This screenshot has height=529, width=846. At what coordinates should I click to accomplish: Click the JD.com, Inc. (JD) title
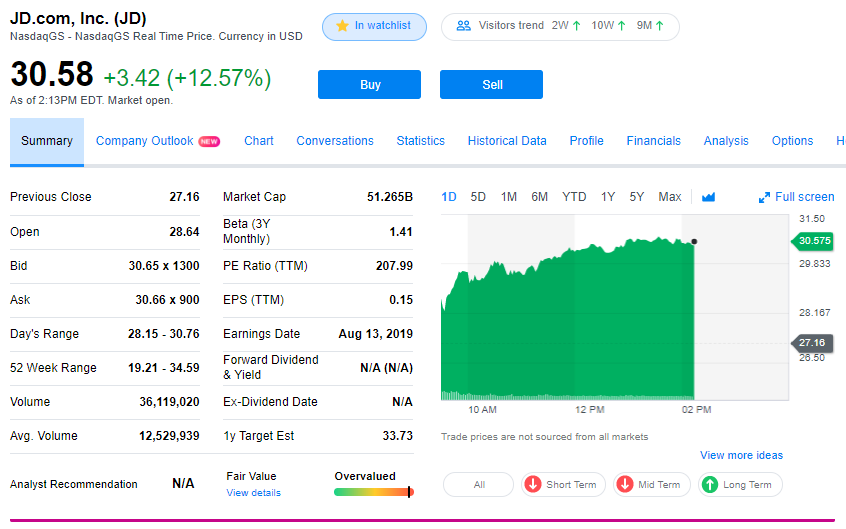click(x=78, y=19)
